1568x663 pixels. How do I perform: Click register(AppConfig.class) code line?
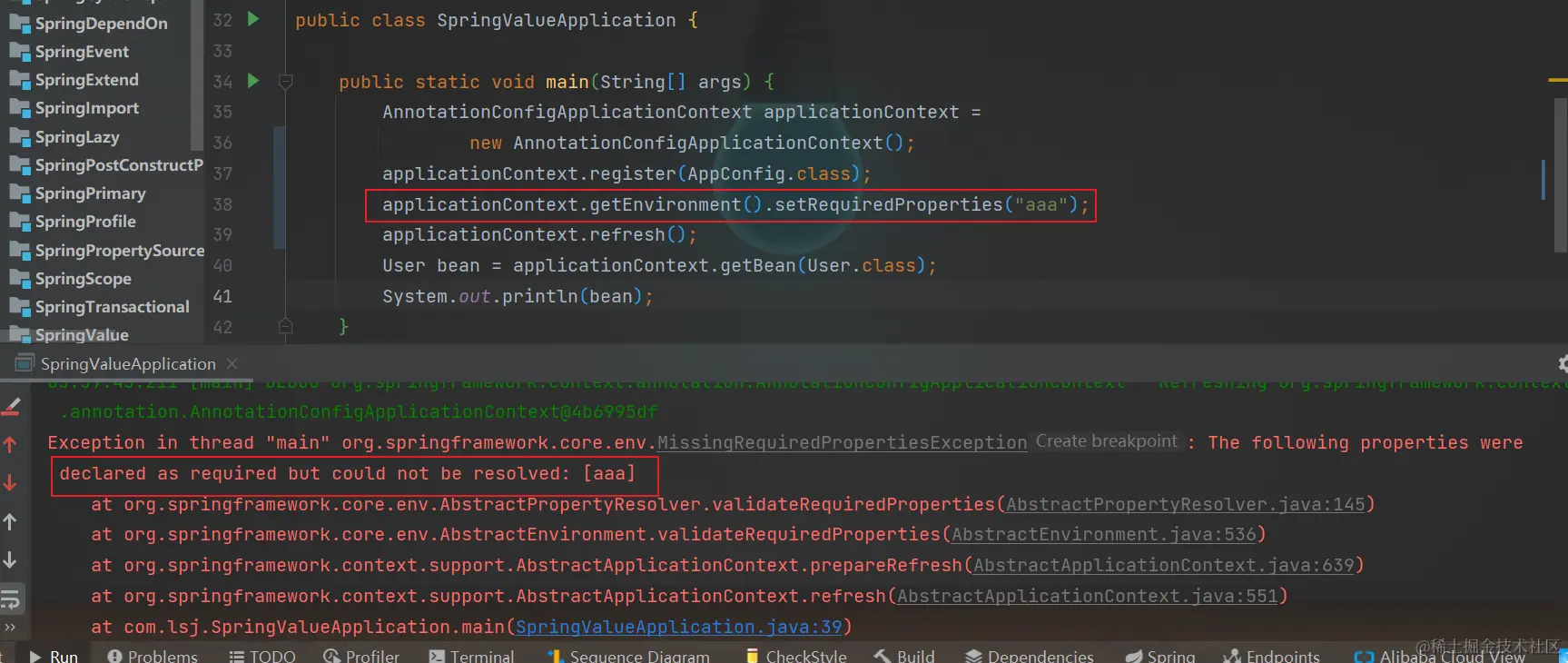(x=626, y=173)
